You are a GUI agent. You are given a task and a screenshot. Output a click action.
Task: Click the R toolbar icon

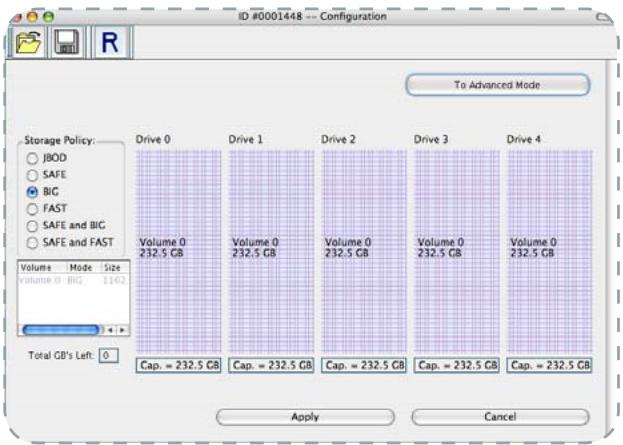(x=110, y=42)
